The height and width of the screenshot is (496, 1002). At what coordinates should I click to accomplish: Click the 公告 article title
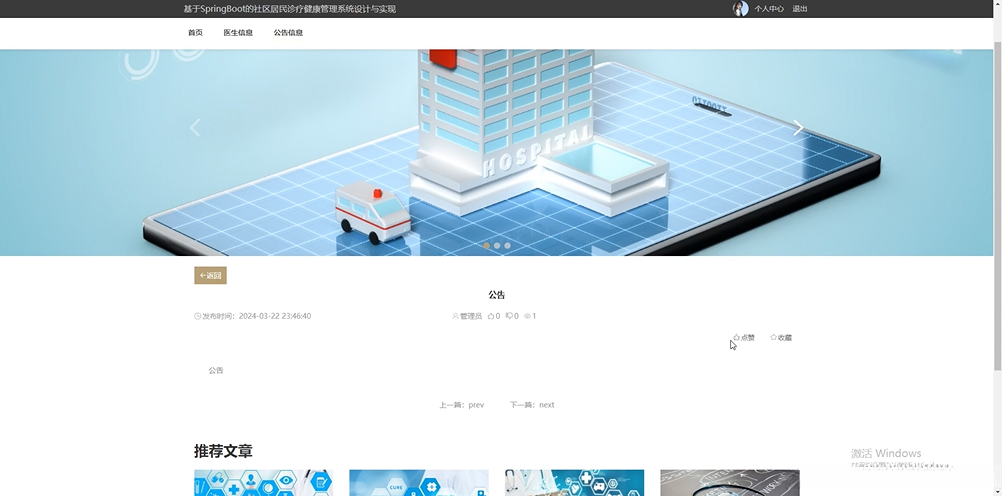pyautogui.click(x=497, y=295)
